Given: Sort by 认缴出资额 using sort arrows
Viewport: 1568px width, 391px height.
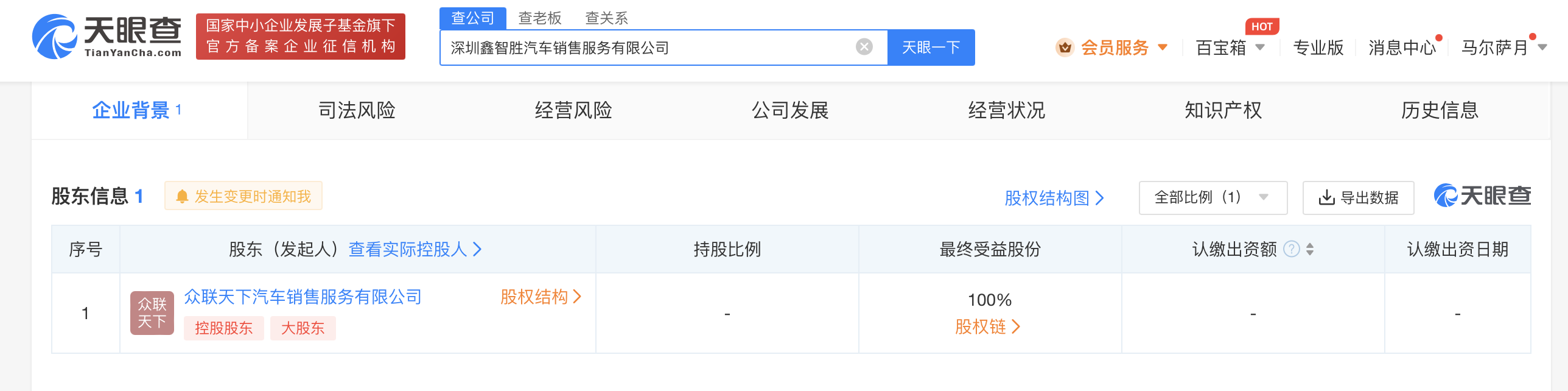Looking at the screenshot, I should (x=1310, y=249).
